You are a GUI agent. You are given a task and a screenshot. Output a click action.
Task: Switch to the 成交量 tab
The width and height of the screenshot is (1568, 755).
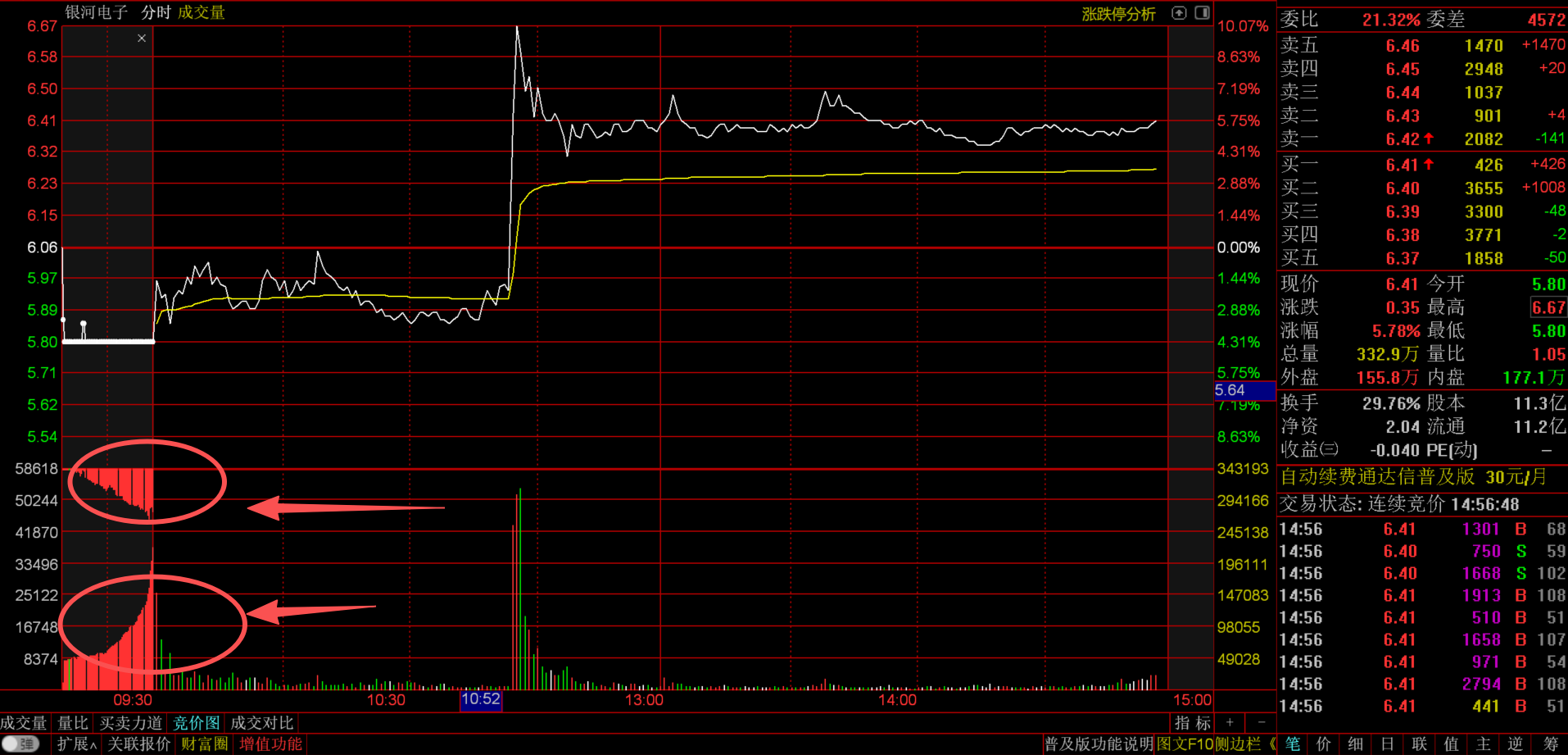tap(24, 723)
